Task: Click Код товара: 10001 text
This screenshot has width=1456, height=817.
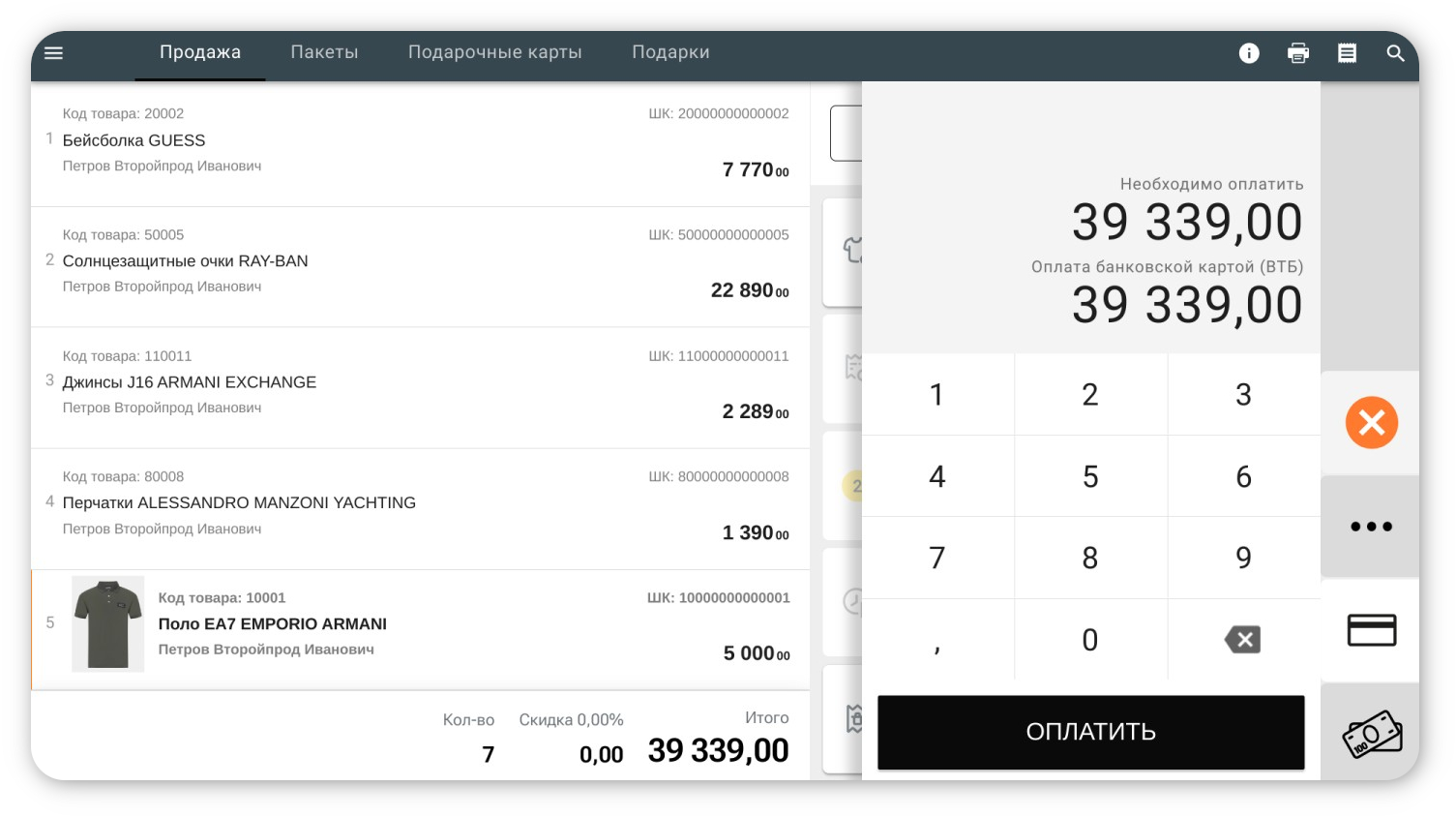Action: pyautogui.click(x=222, y=598)
